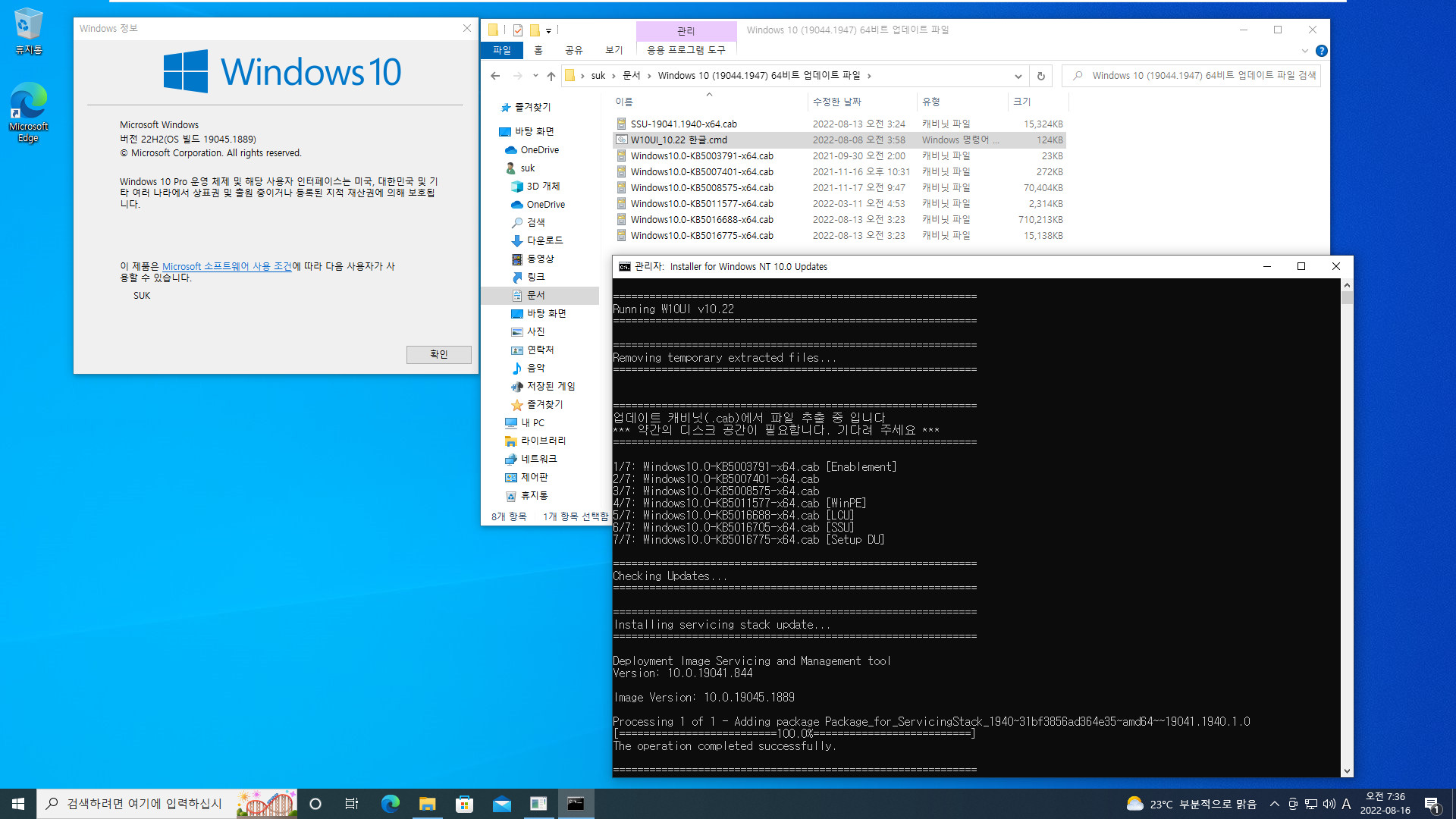The height and width of the screenshot is (819, 1456).
Task: Open Microsoft Edge from the taskbar
Action: pyautogui.click(x=390, y=804)
